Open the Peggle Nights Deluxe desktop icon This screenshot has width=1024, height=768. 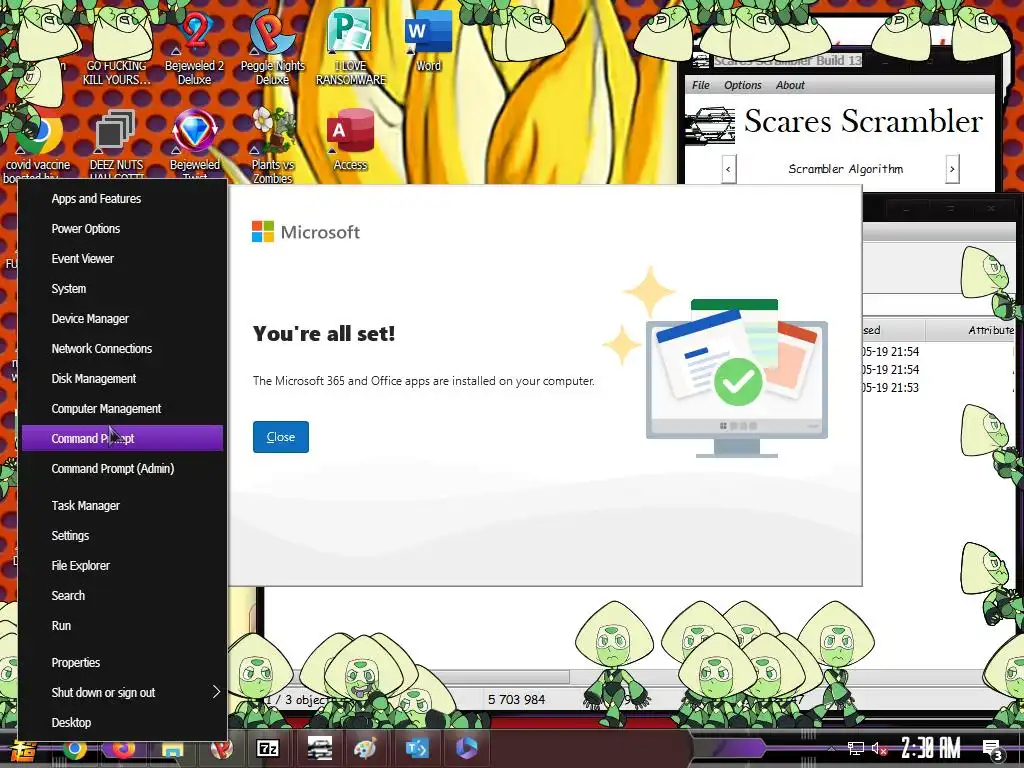click(x=272, y=47)
